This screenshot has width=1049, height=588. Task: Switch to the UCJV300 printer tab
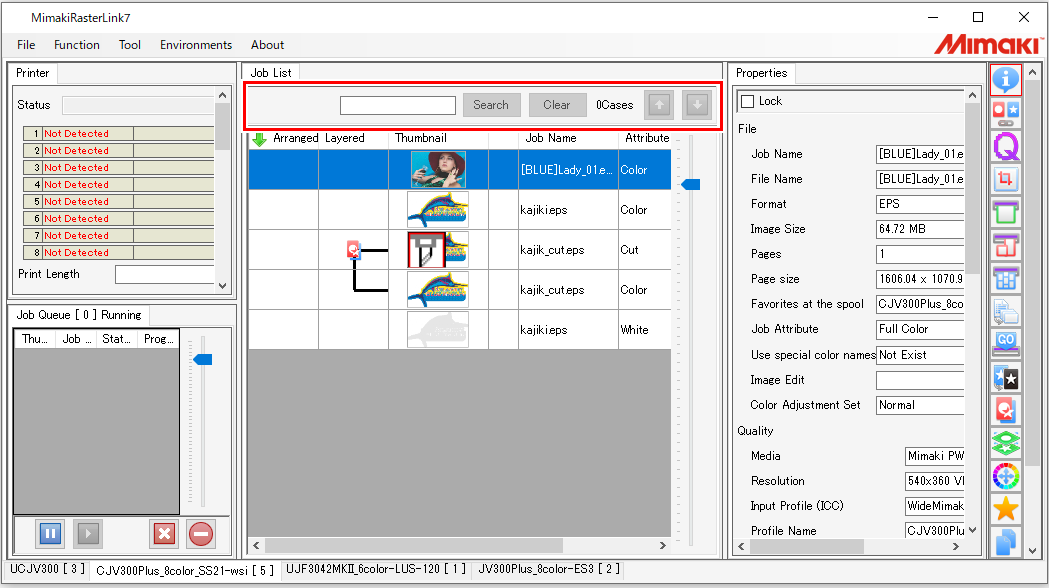pyautogui.click(x=45, y=569)
